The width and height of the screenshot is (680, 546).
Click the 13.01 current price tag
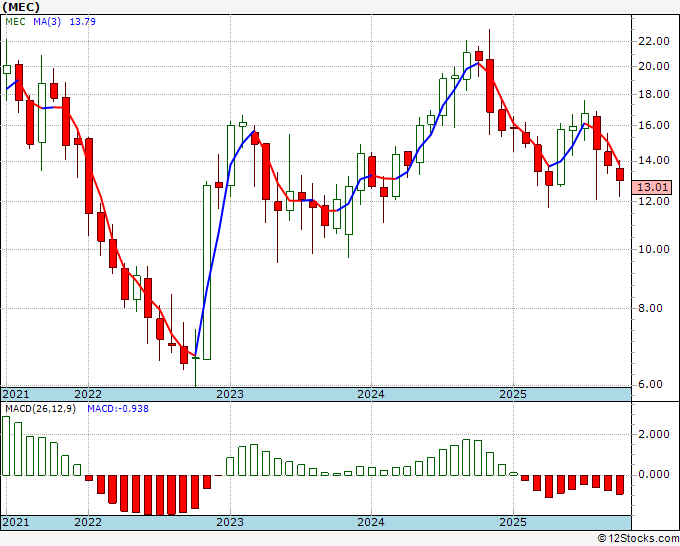pos(652,187)
